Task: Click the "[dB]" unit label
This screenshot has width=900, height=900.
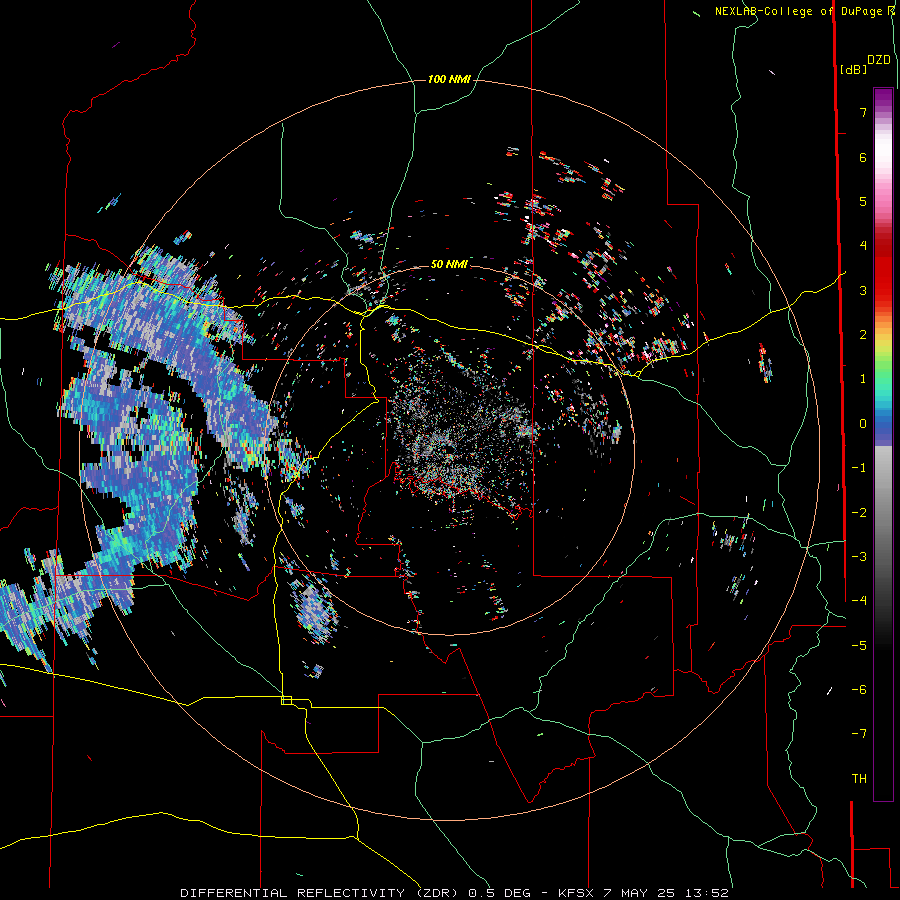Action: 853,69
